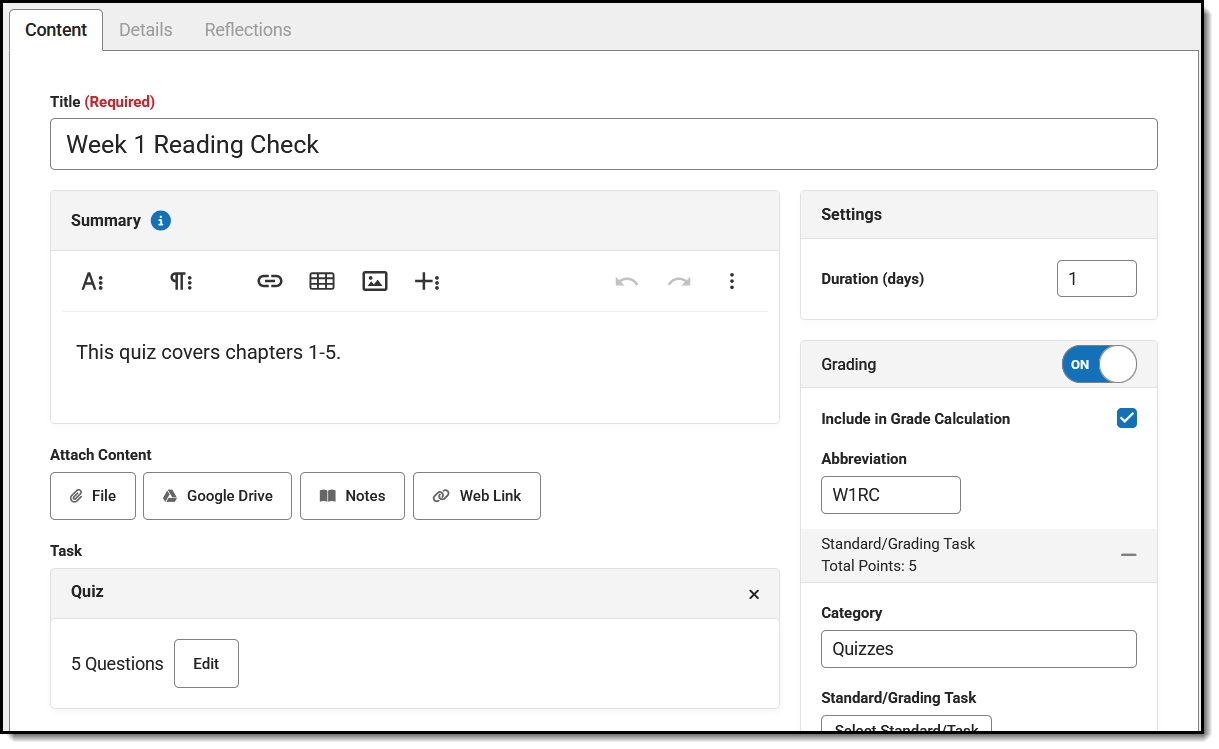Click the Abbreviation field W1RC
The image size is (1219, 749).
pyautogui.click(x=891, y=494)
